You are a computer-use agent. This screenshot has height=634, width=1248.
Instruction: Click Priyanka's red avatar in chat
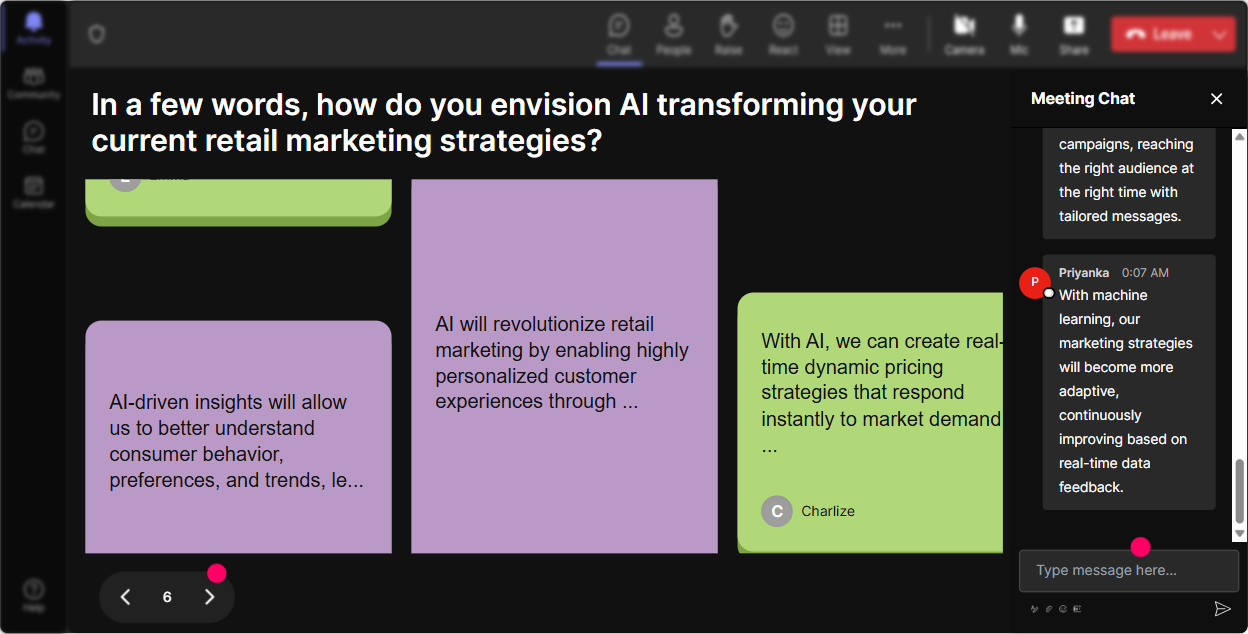click(x=1035, y=283)
